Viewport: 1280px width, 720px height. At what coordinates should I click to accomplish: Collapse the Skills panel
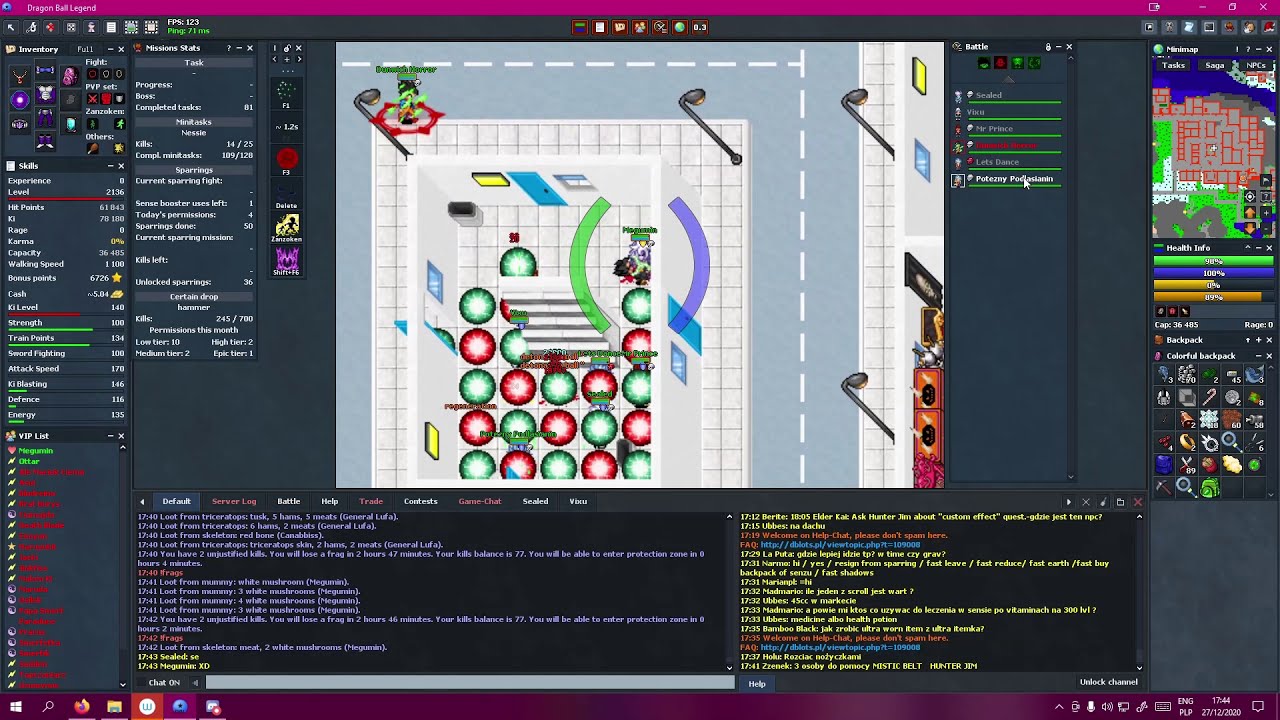pyautogui.click(x=110, y=166)
